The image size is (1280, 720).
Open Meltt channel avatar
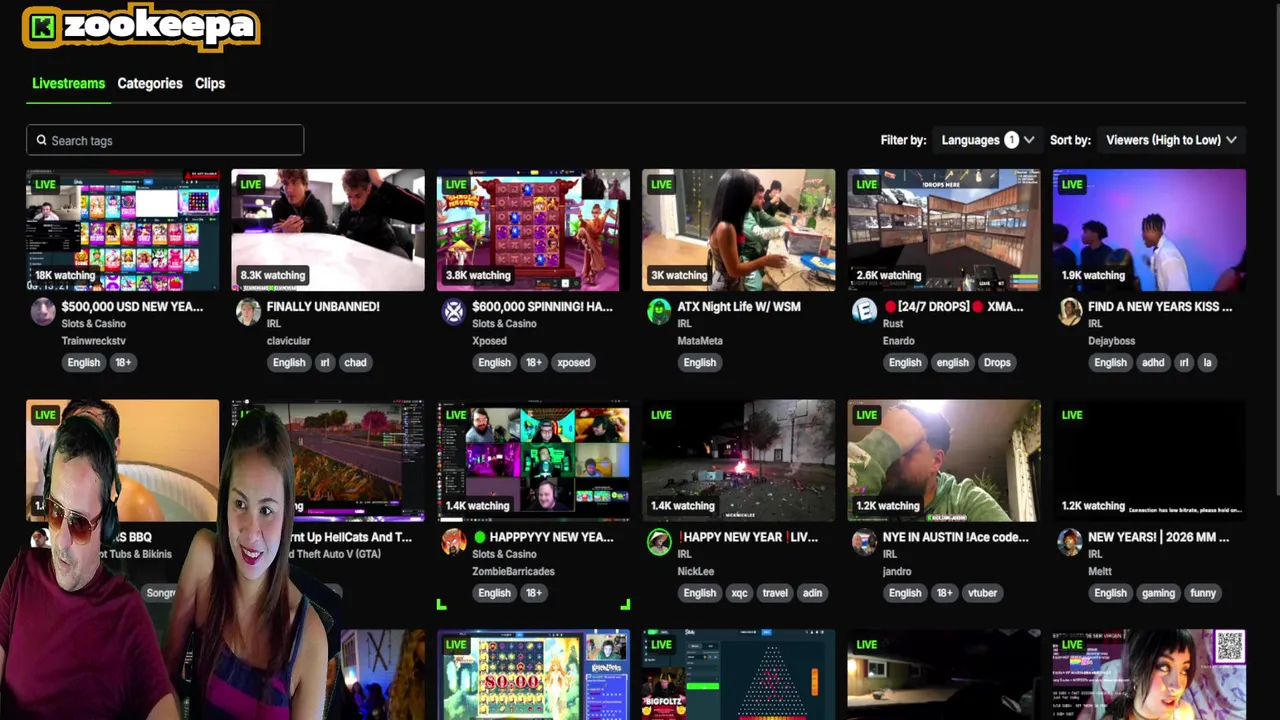pyautogui.click(x=1070, y=542)
